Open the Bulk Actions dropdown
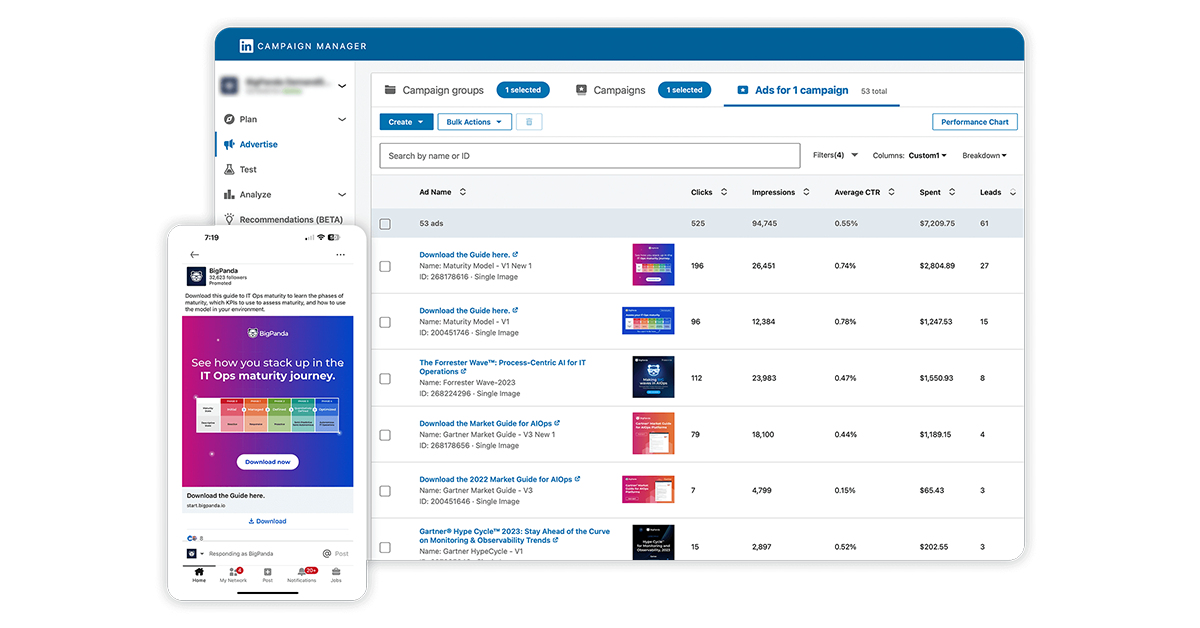The width and height of the screenshot is (1200, 628). [x=474, y=121]
